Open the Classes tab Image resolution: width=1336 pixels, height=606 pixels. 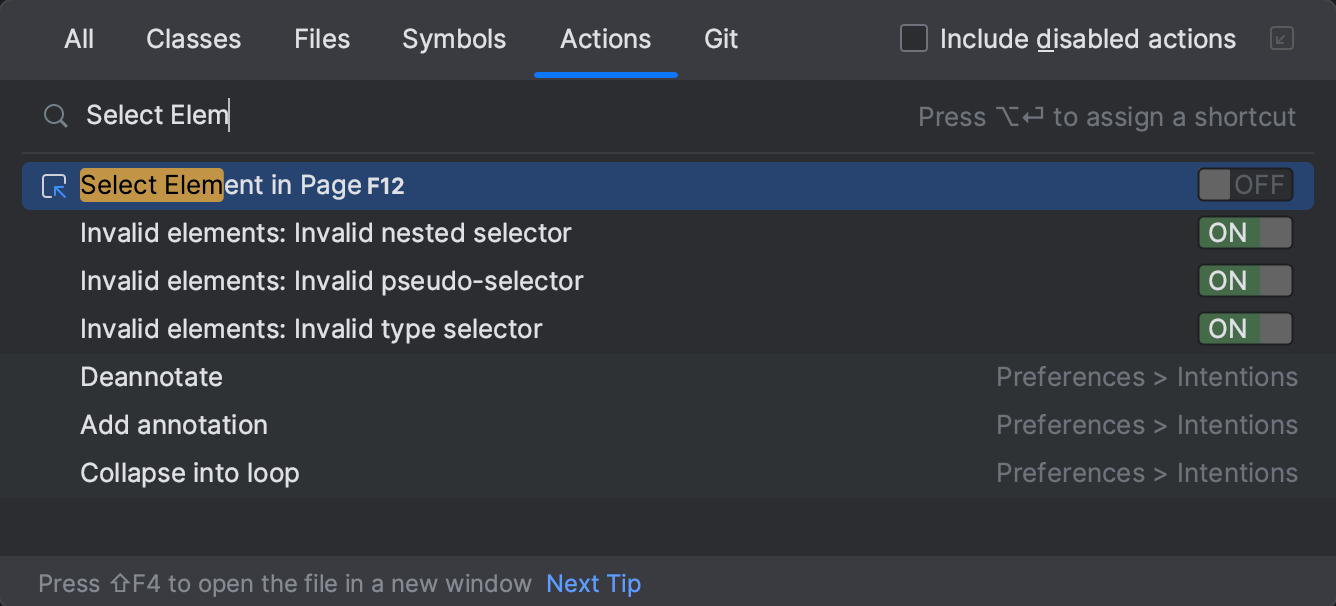(x=193, y=39)
